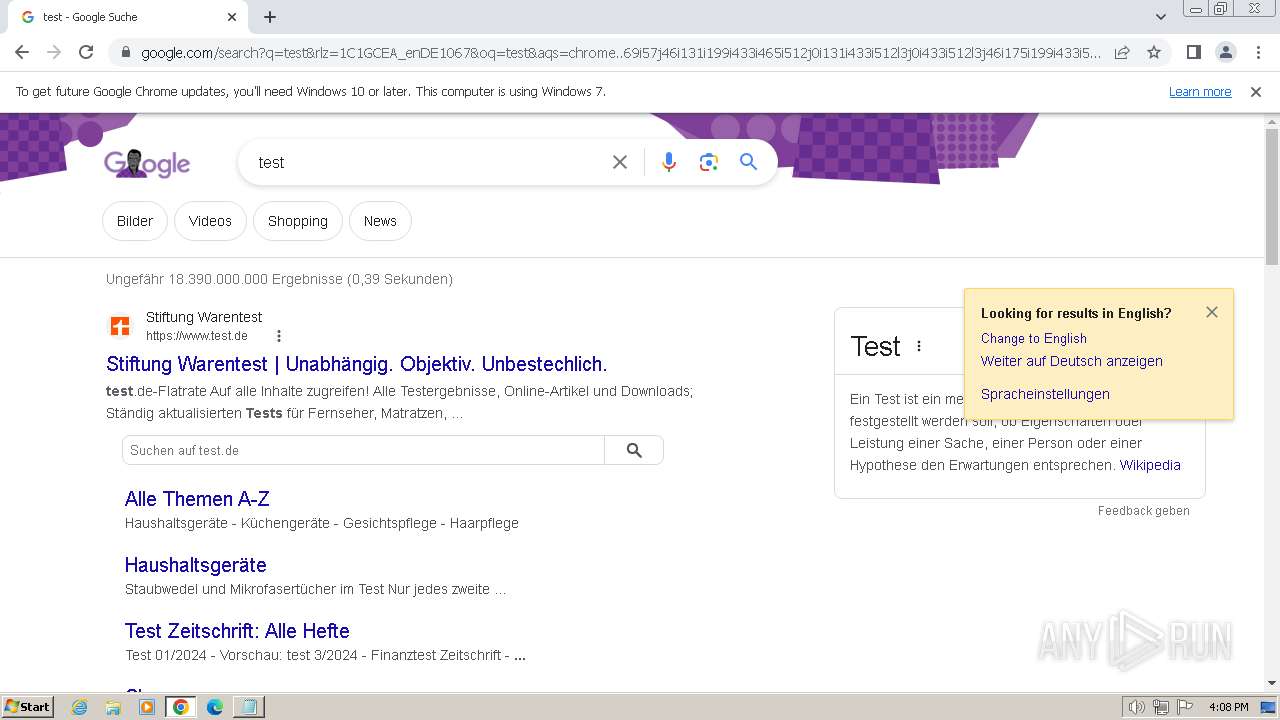Launch Internet Explorer from taskbar
Image resolution: width=1280 pixels, height=720 pixels.
pyautogui.click(x=80, y=707)
